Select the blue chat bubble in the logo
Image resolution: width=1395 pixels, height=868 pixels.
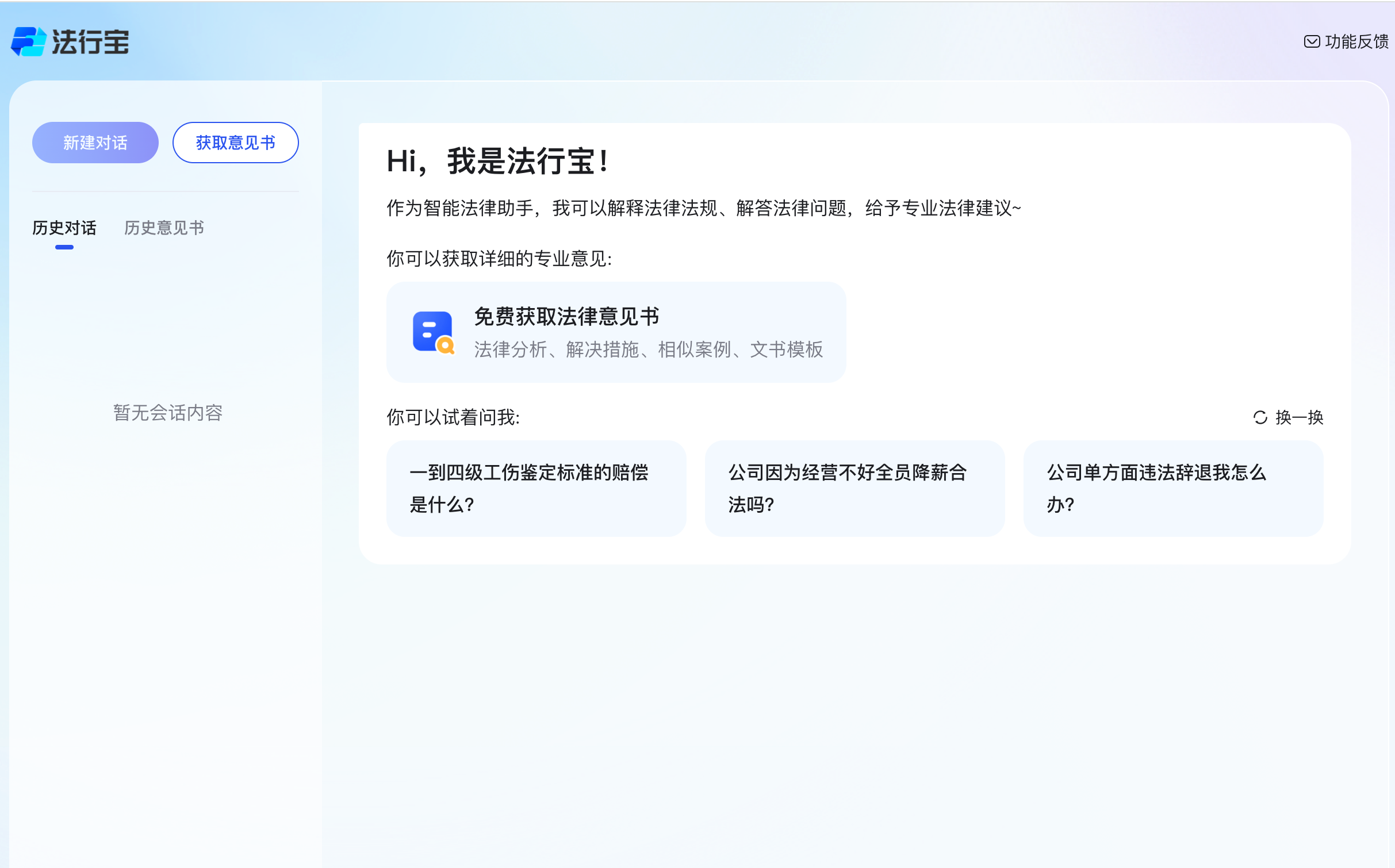pos(24,34)
